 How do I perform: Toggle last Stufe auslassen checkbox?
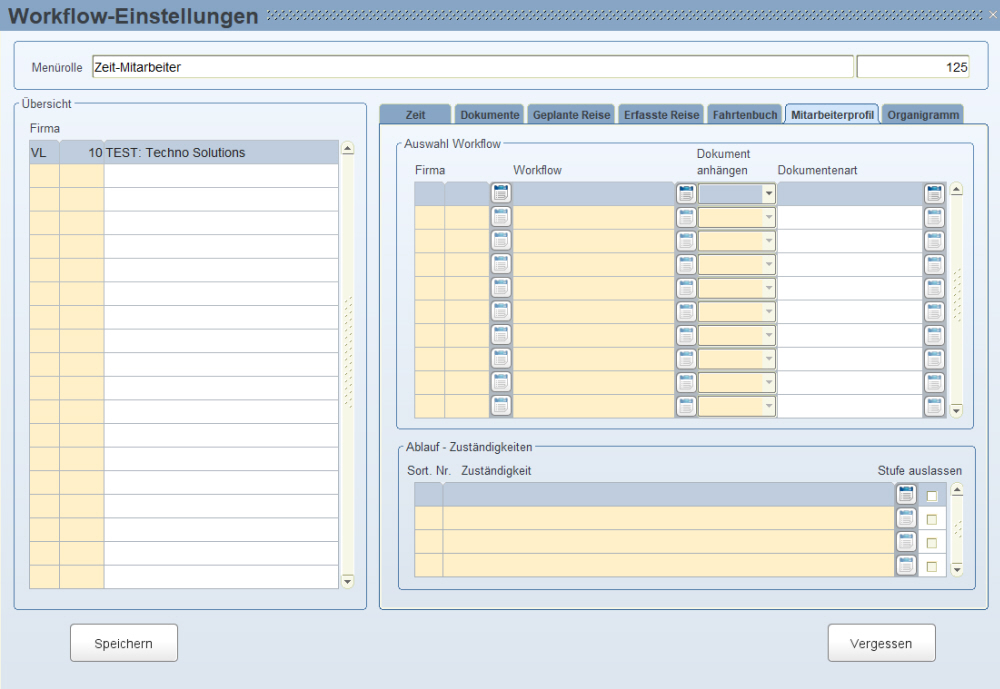[932, 567]
